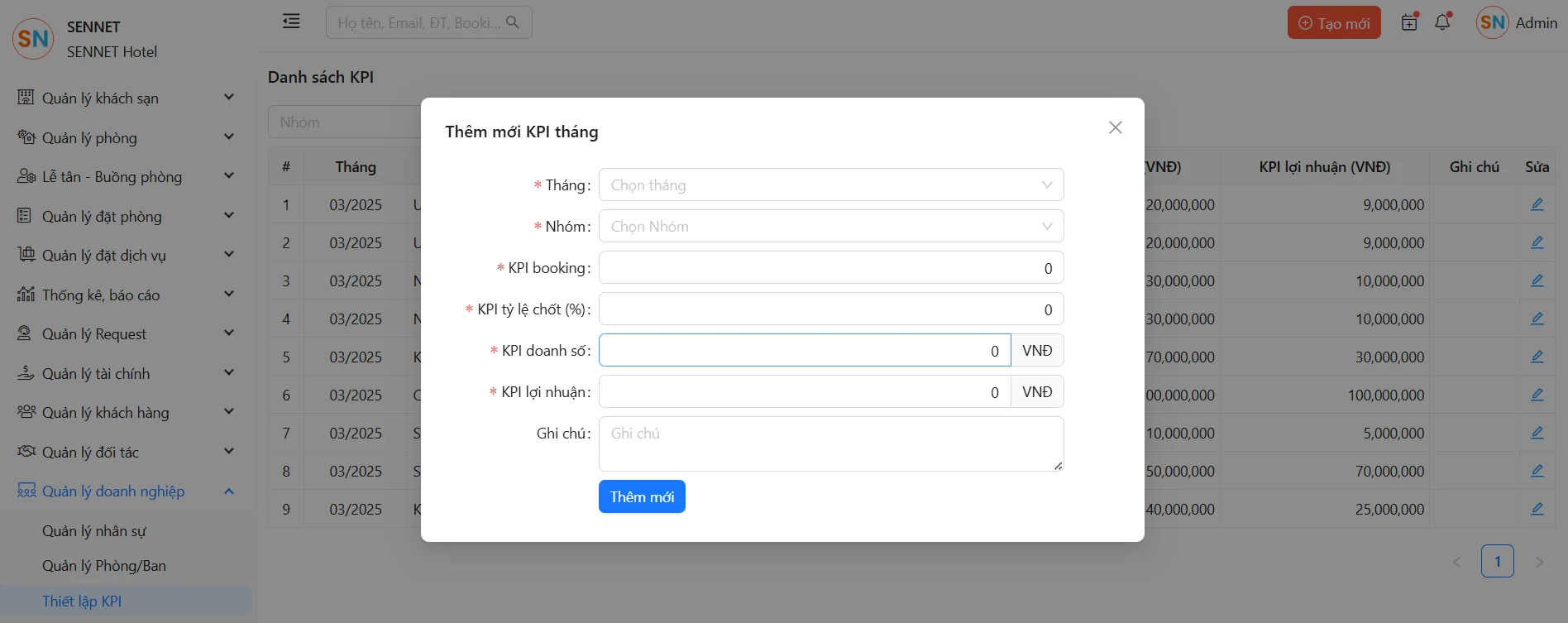Click the edit pencil for row 9
The width and height of the screenshot is (1568, 623).
[x=1537, y=509]
